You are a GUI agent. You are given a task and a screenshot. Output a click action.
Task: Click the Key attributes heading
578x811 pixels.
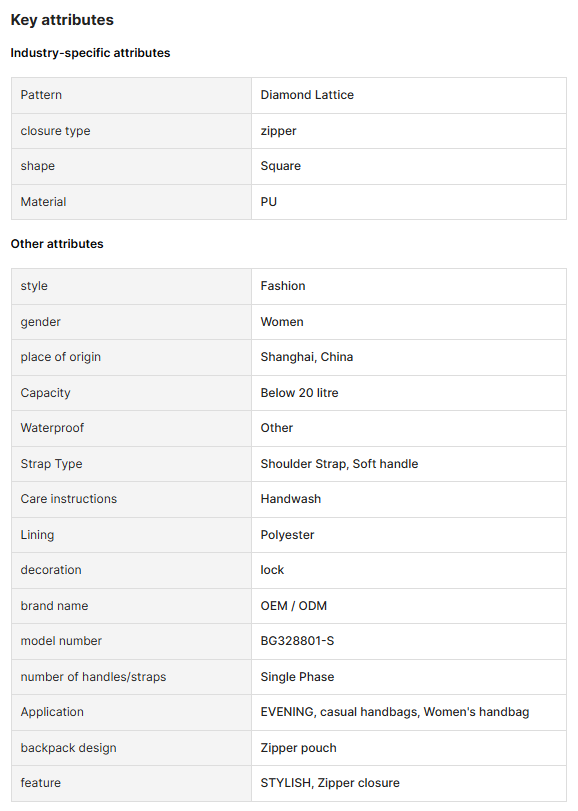62,20
